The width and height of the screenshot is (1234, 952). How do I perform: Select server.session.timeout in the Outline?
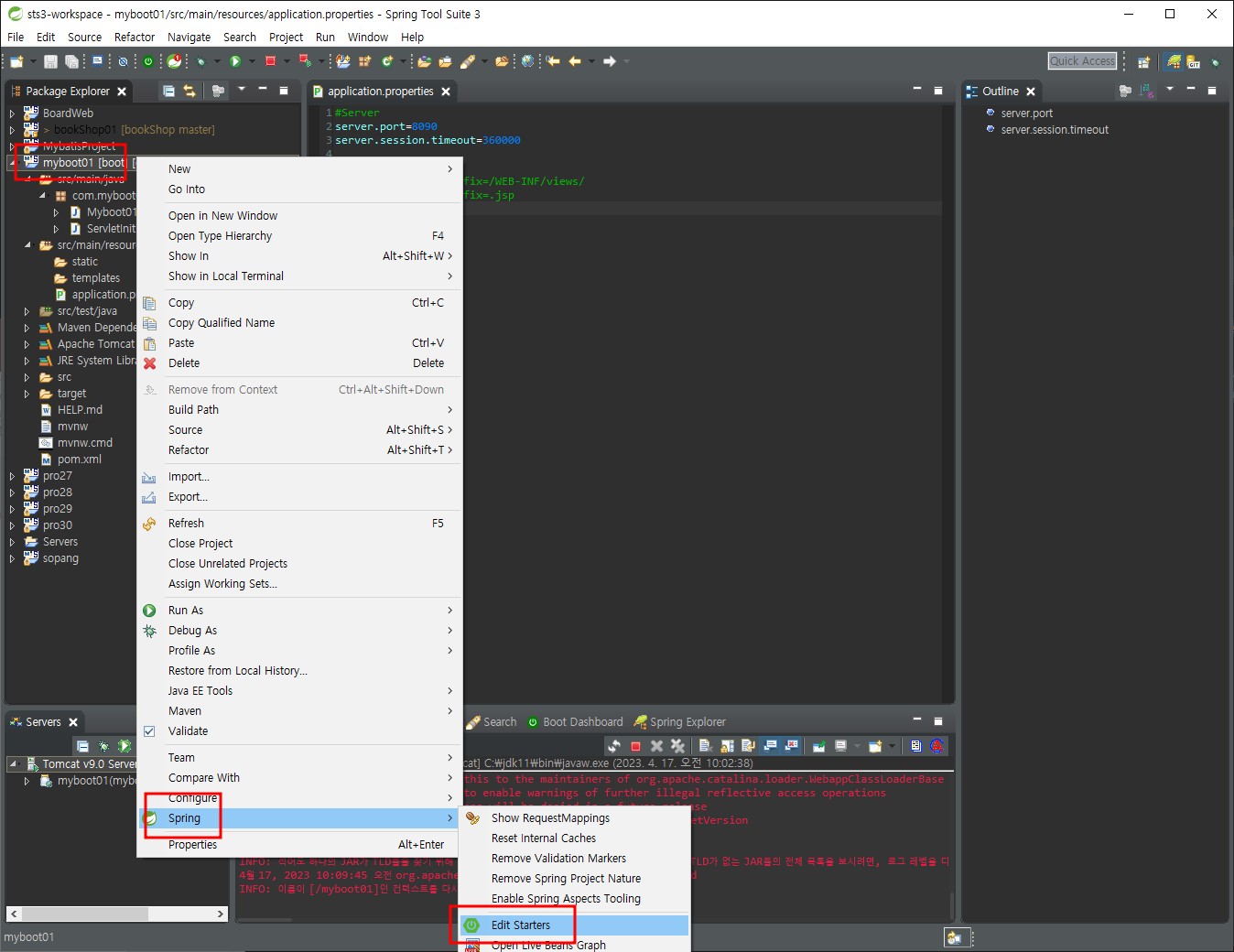click(x=1054, y=130)
